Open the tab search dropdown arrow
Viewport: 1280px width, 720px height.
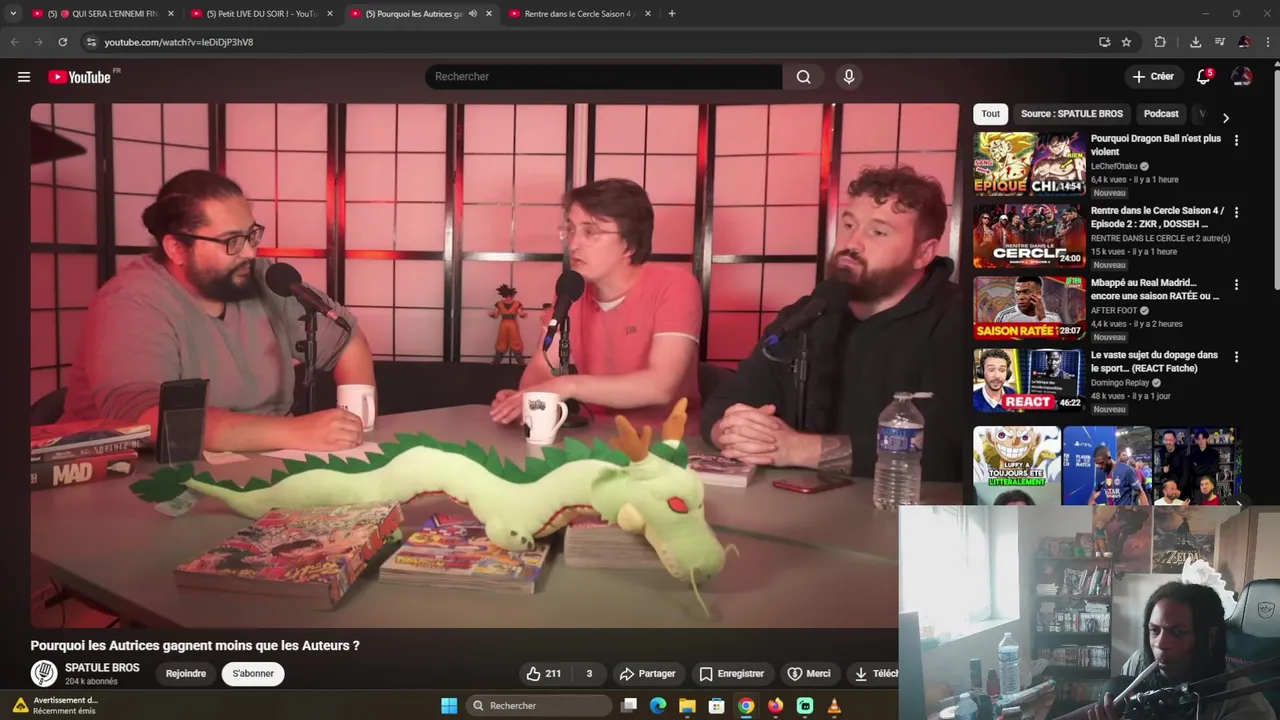13,14
